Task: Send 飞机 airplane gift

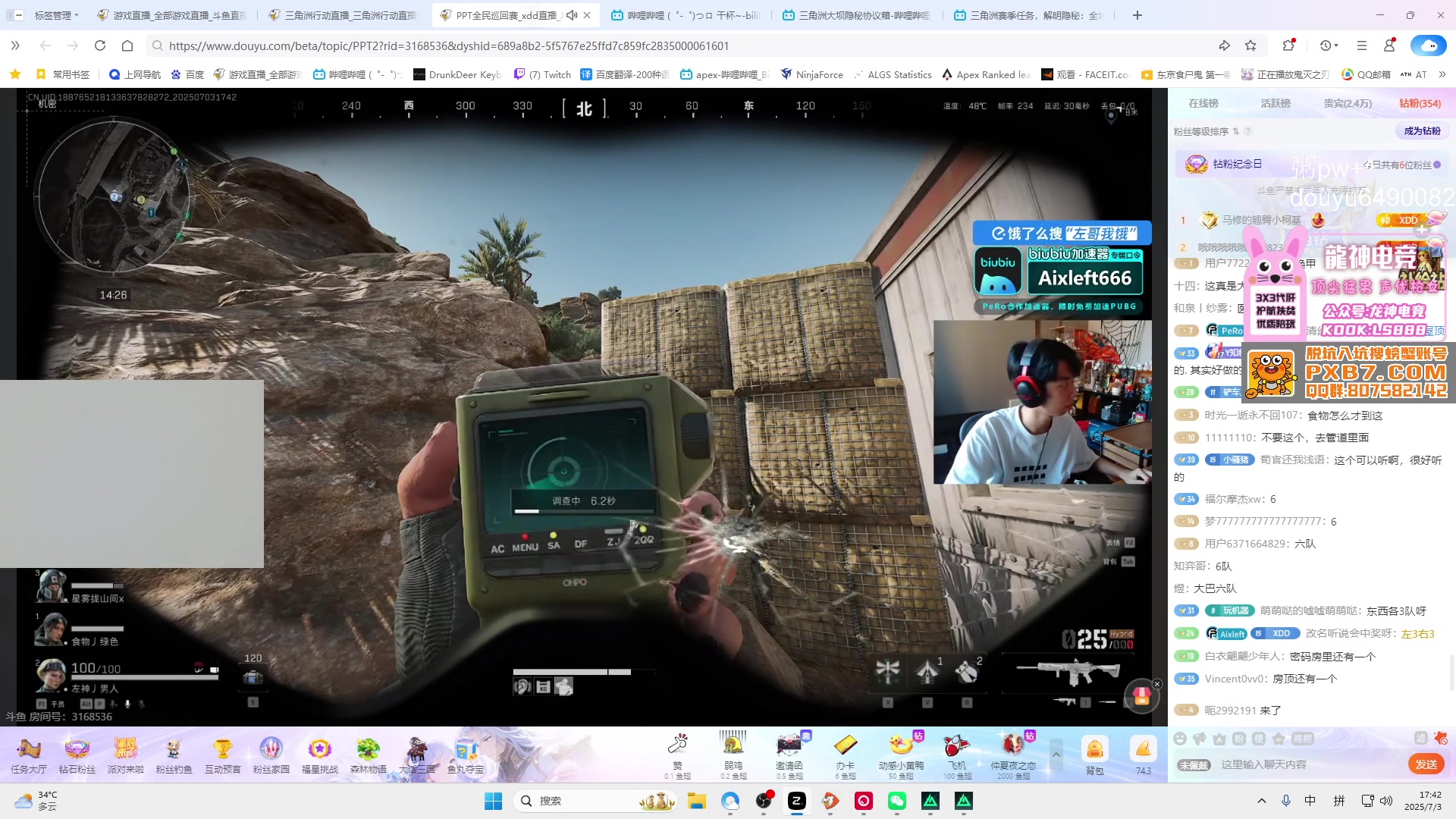Action: [958, 755]
